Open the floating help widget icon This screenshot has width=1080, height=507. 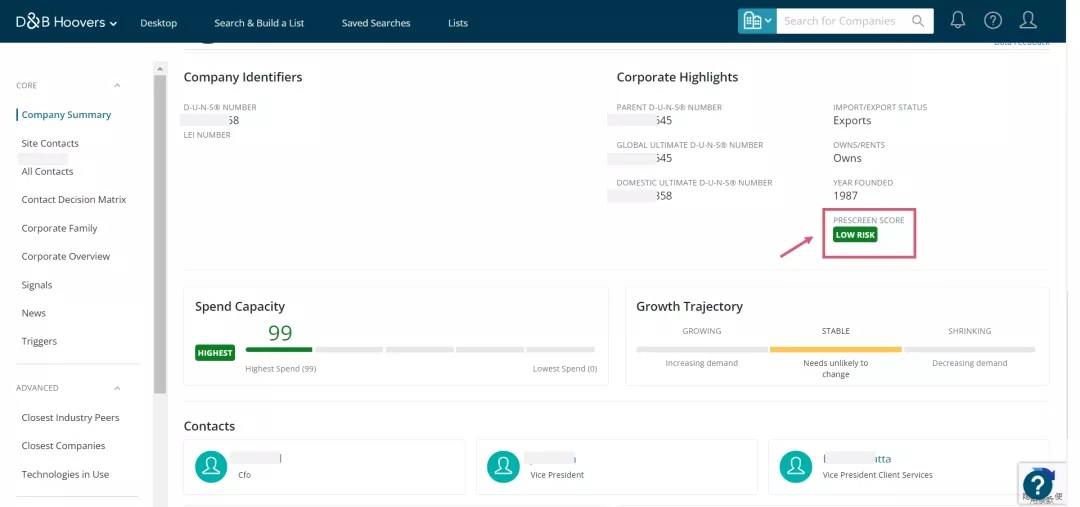pyautogui.click(x=1037, y=485)
